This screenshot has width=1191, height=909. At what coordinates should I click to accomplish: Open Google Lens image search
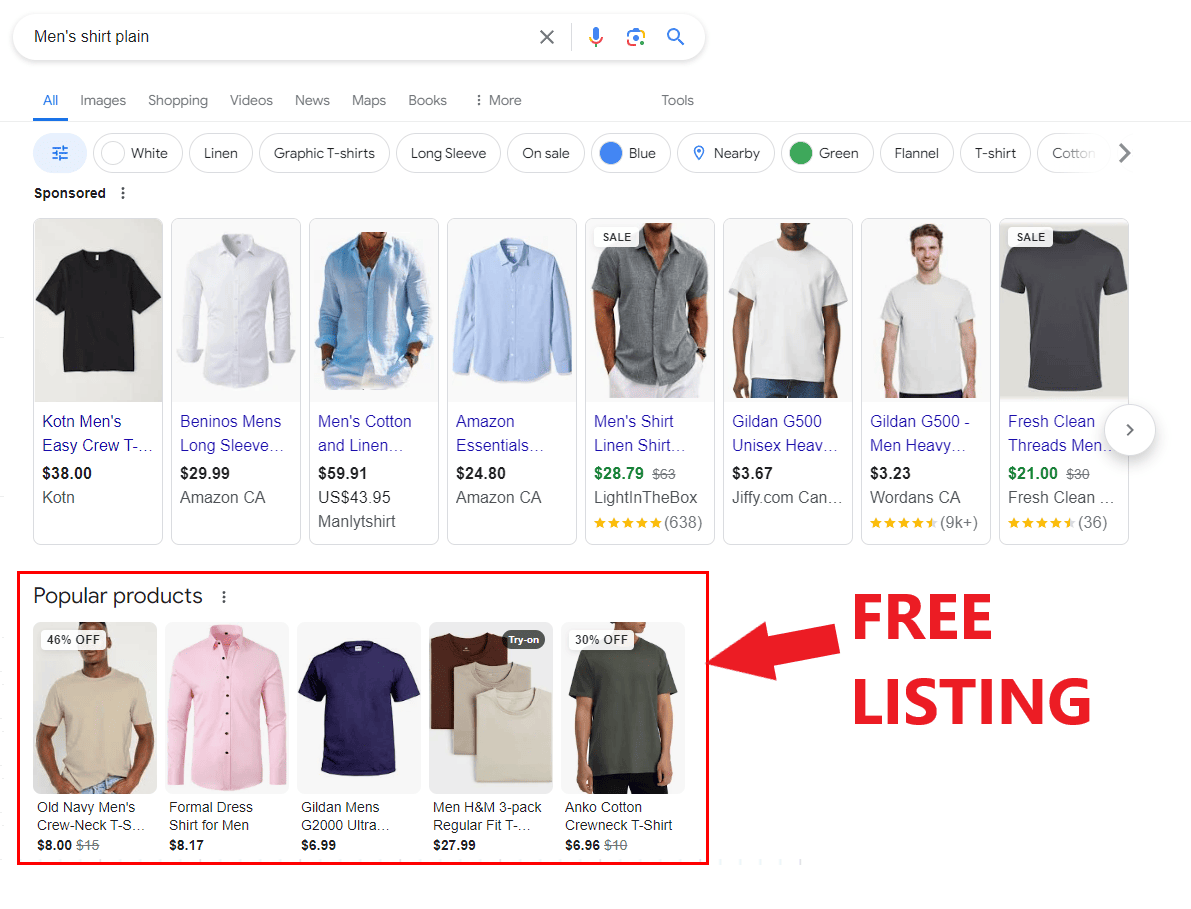click(635, 37)
